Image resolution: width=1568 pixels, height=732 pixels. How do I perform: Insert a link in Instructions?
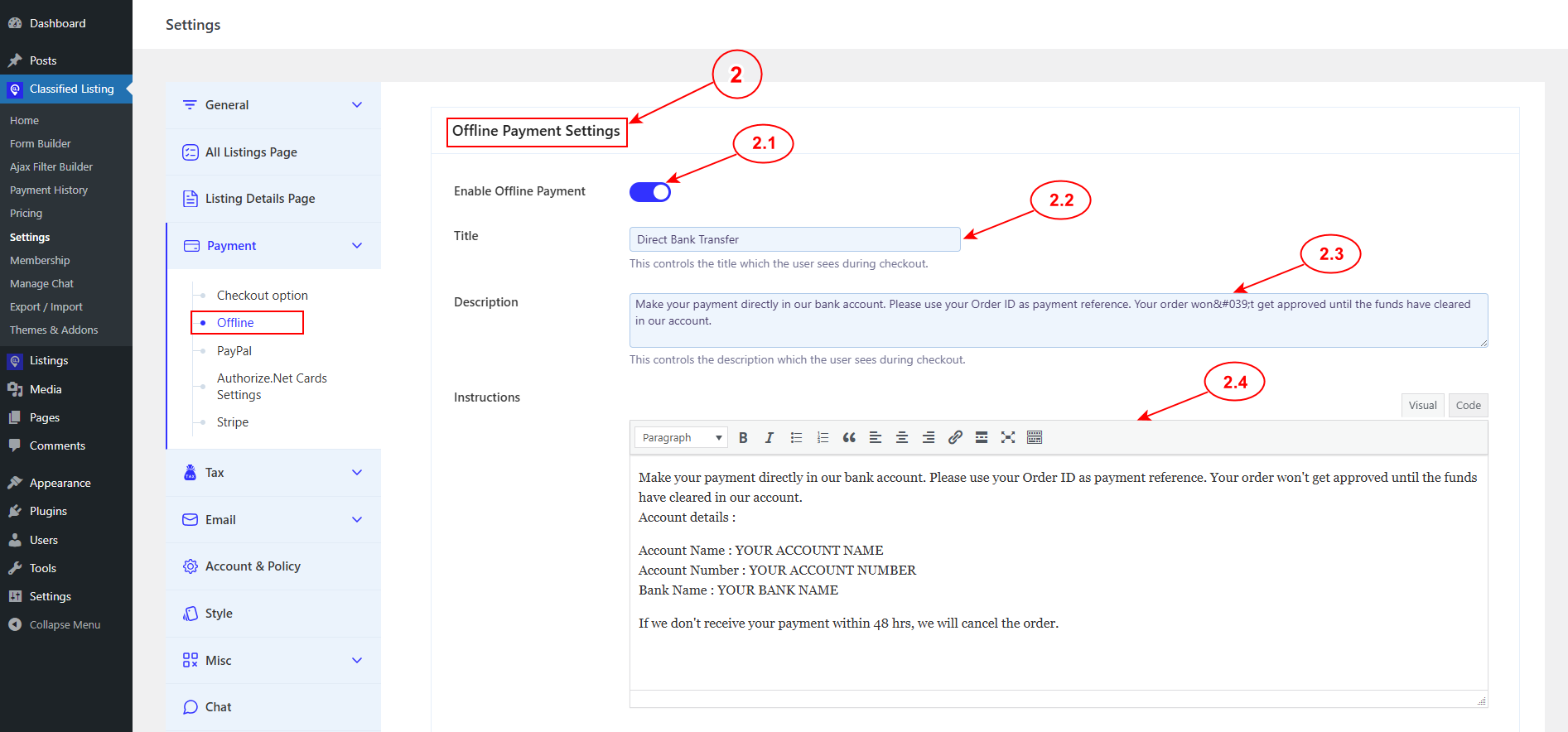click(x=955, y=437)
